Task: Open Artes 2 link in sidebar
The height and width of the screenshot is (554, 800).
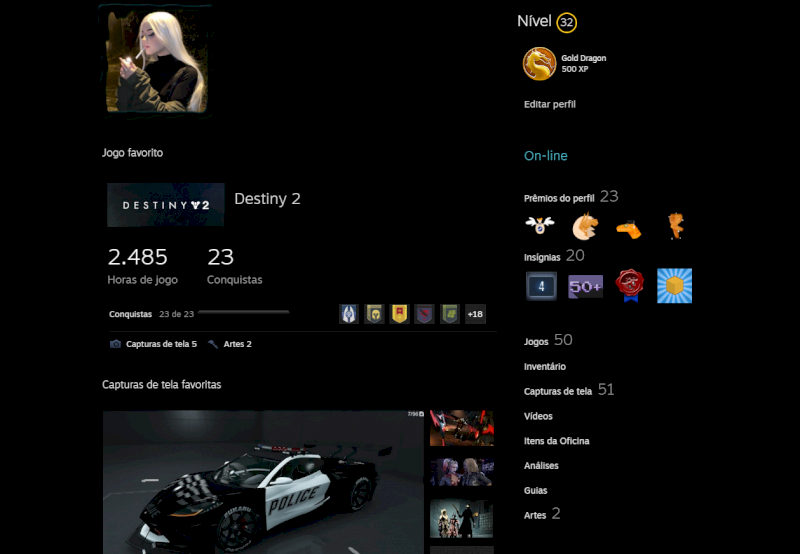Action: 542,514
